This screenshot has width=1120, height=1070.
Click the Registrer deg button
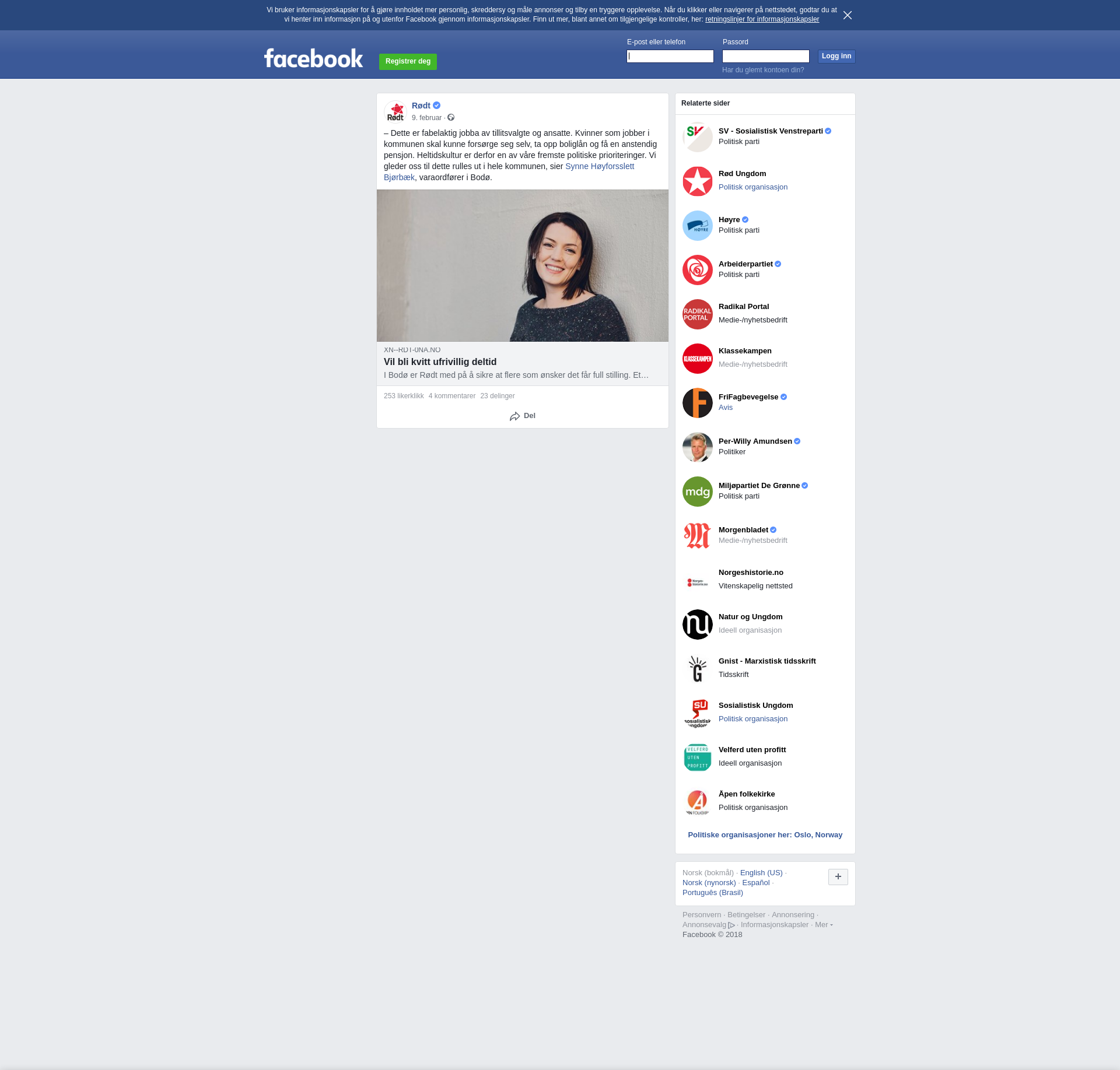408,61
